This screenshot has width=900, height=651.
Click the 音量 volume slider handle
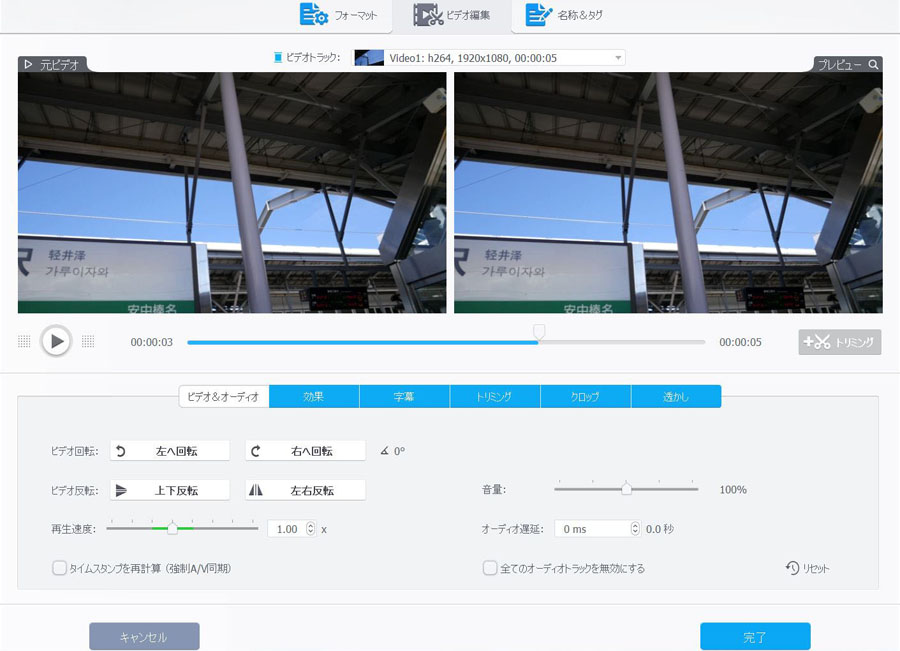point(626,489)
